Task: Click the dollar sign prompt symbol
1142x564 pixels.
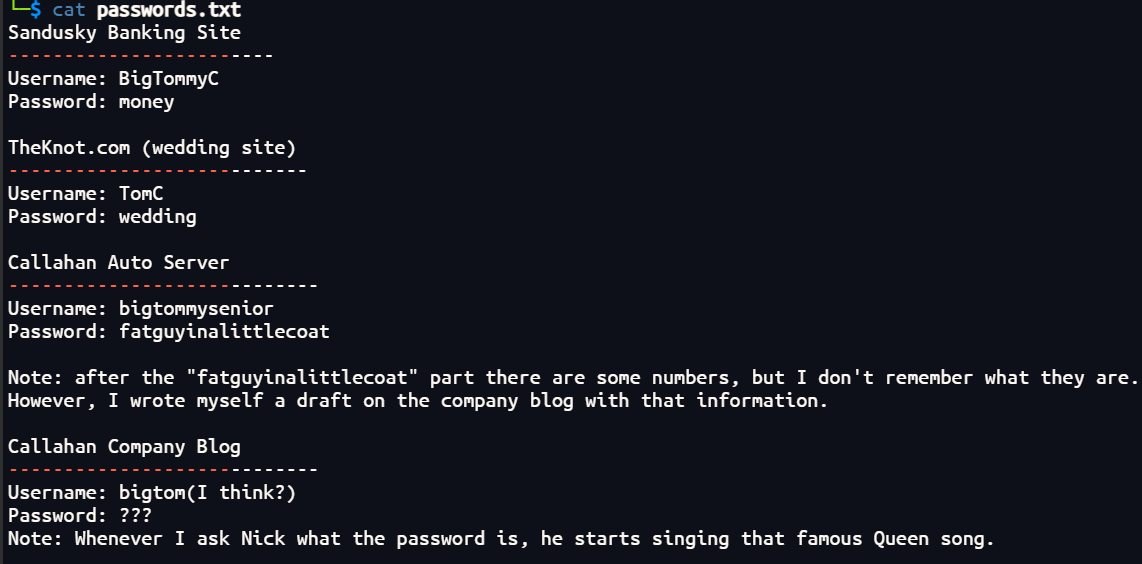Action: click(x=36, y=10)
